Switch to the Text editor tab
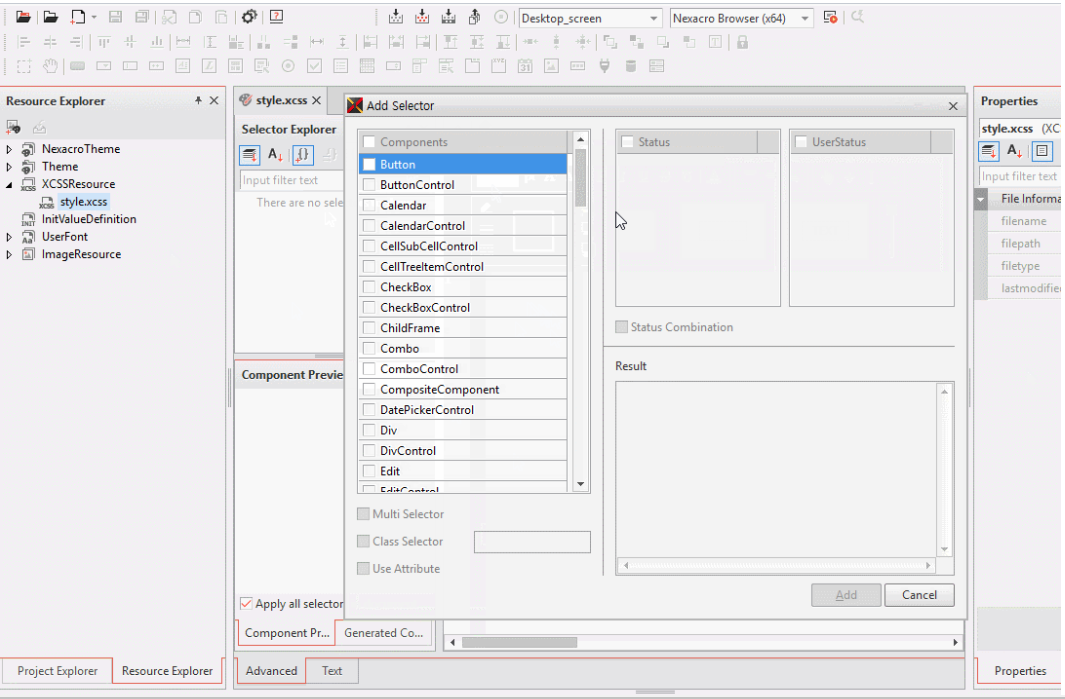 click(x=332, y=671)
